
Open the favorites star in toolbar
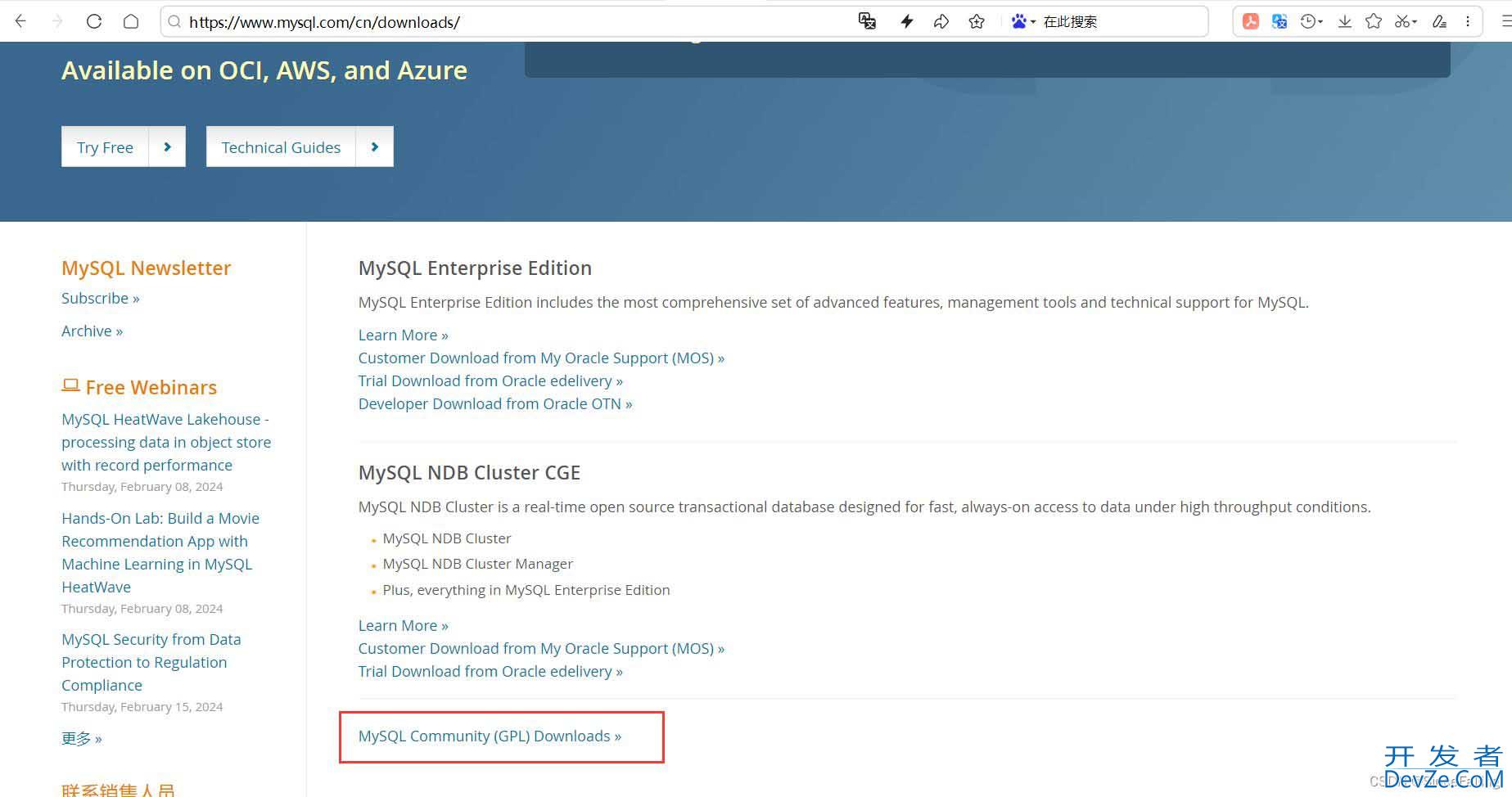pyautogui.click(x=1374, y=21)
